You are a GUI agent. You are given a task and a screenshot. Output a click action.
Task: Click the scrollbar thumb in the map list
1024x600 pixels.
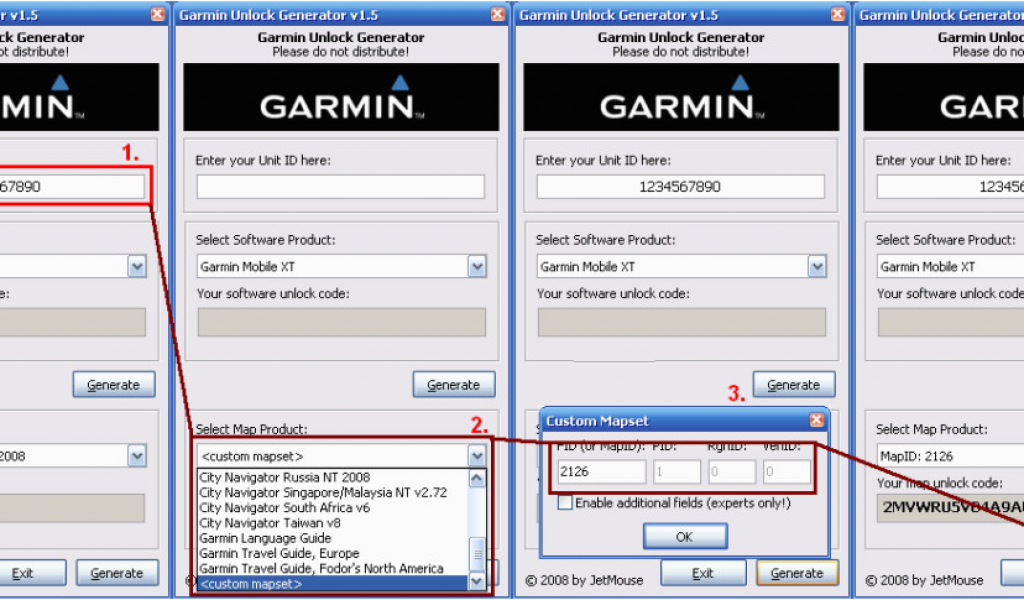[477, 554]
